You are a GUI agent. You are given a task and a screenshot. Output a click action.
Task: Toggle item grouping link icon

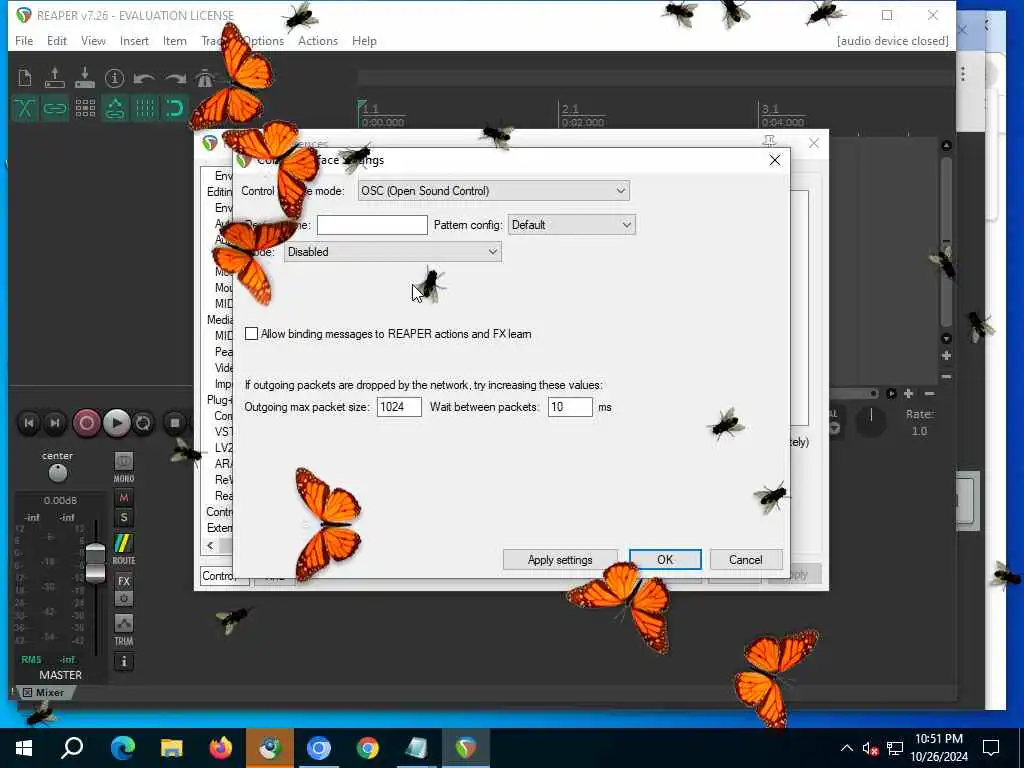coord(55,108)
